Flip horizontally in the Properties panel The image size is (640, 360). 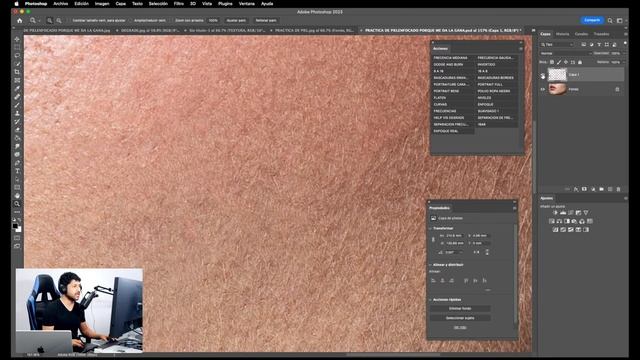(476, 252)
